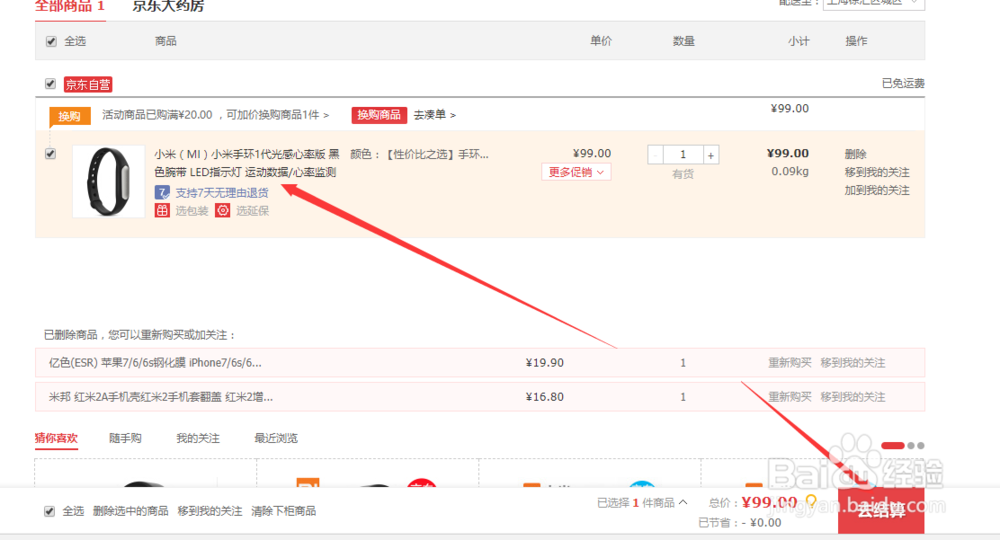The image size is (1000, 540).
Task: Open 支持7天无理由退货 link
Action: tap(222, 193)
